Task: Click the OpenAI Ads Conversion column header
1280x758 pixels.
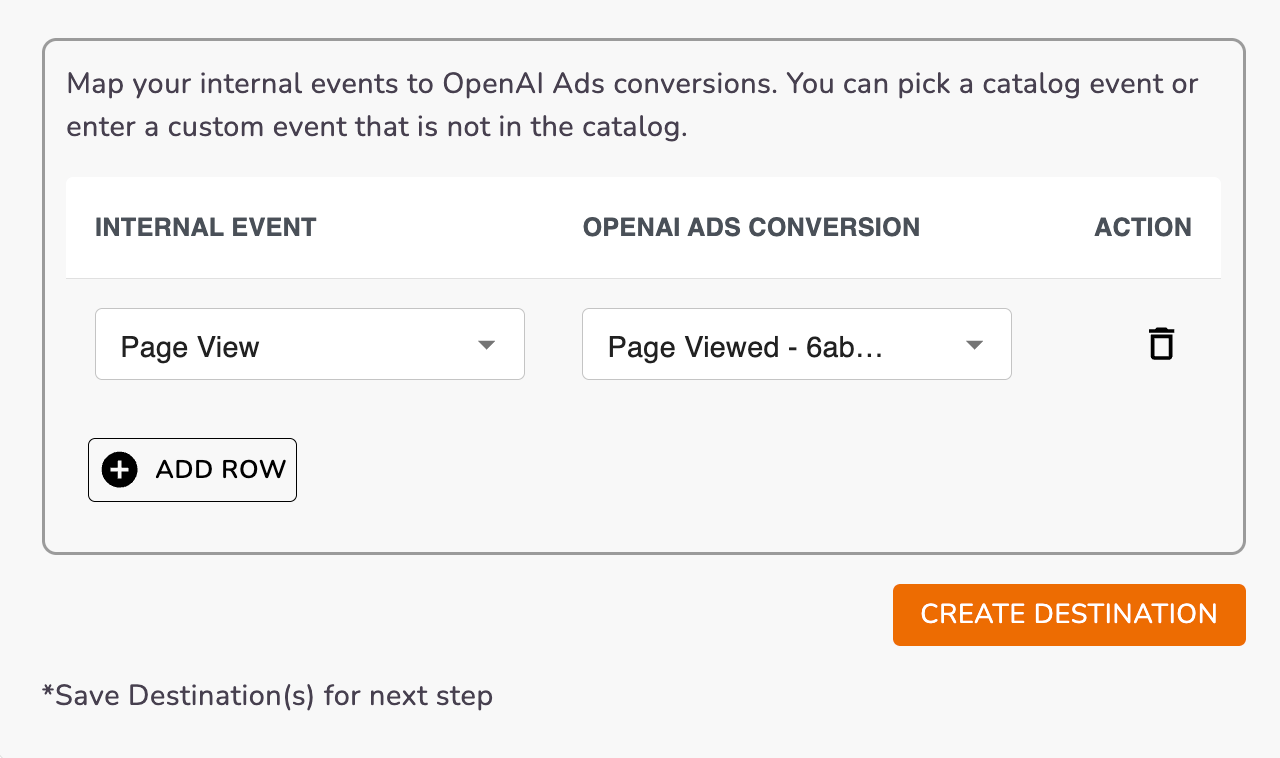Action: coord(751,228)
